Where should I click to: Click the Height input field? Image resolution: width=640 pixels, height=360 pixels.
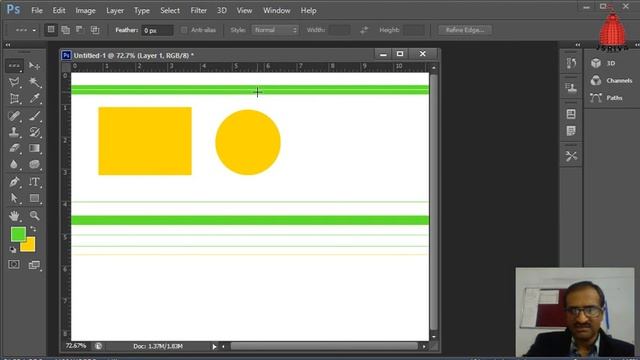pos(414,30)
